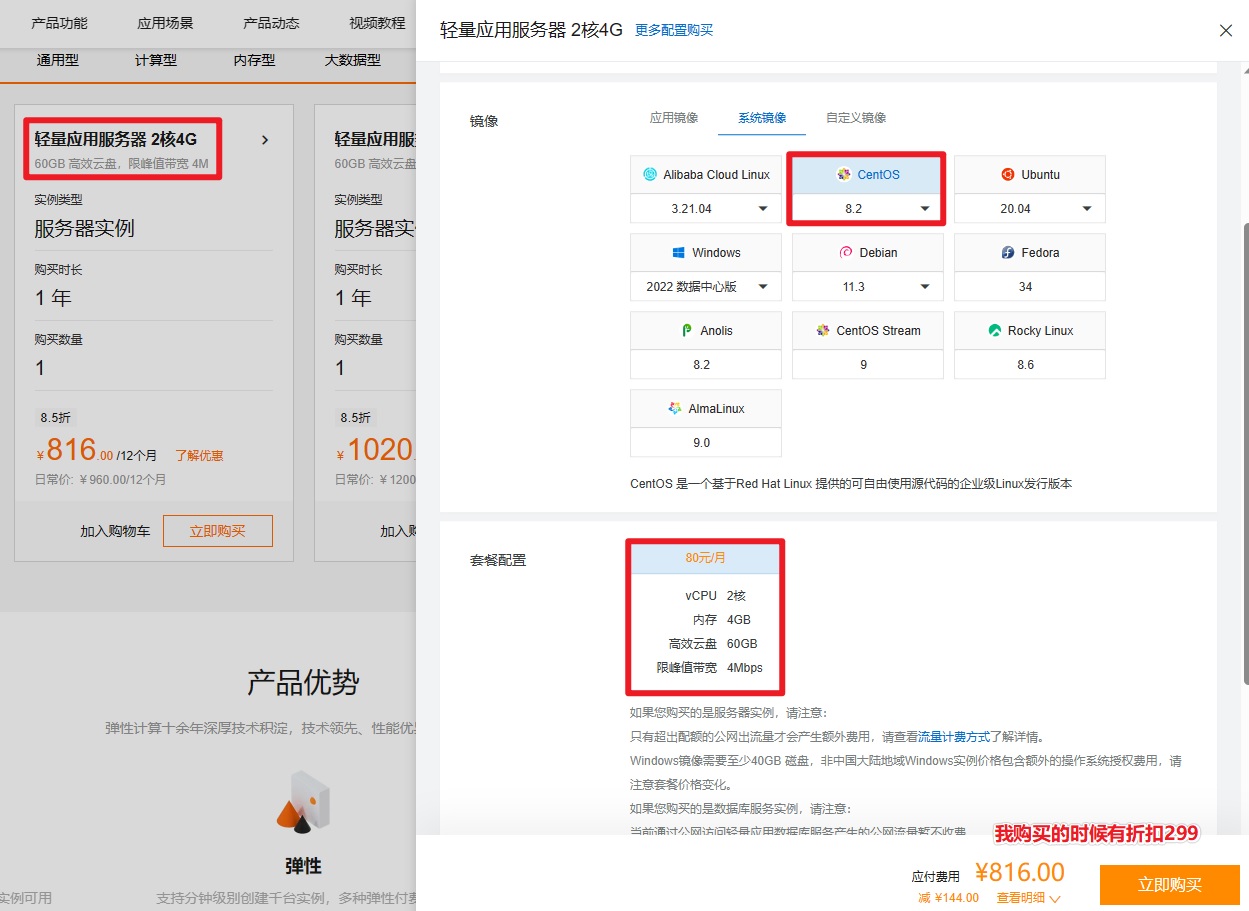1249x911 pixels.
Task: Click the Alibaba Cloud Linux logo icon
Action: [649, 175]
